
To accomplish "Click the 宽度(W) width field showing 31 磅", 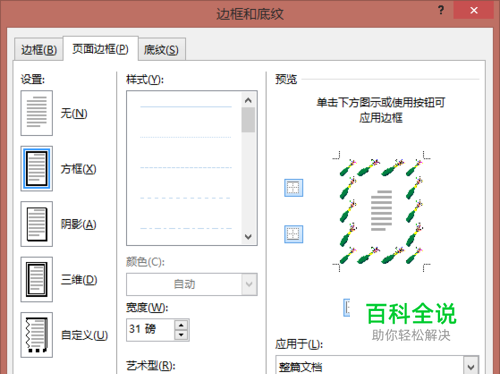I will click(x=150, y=330).
